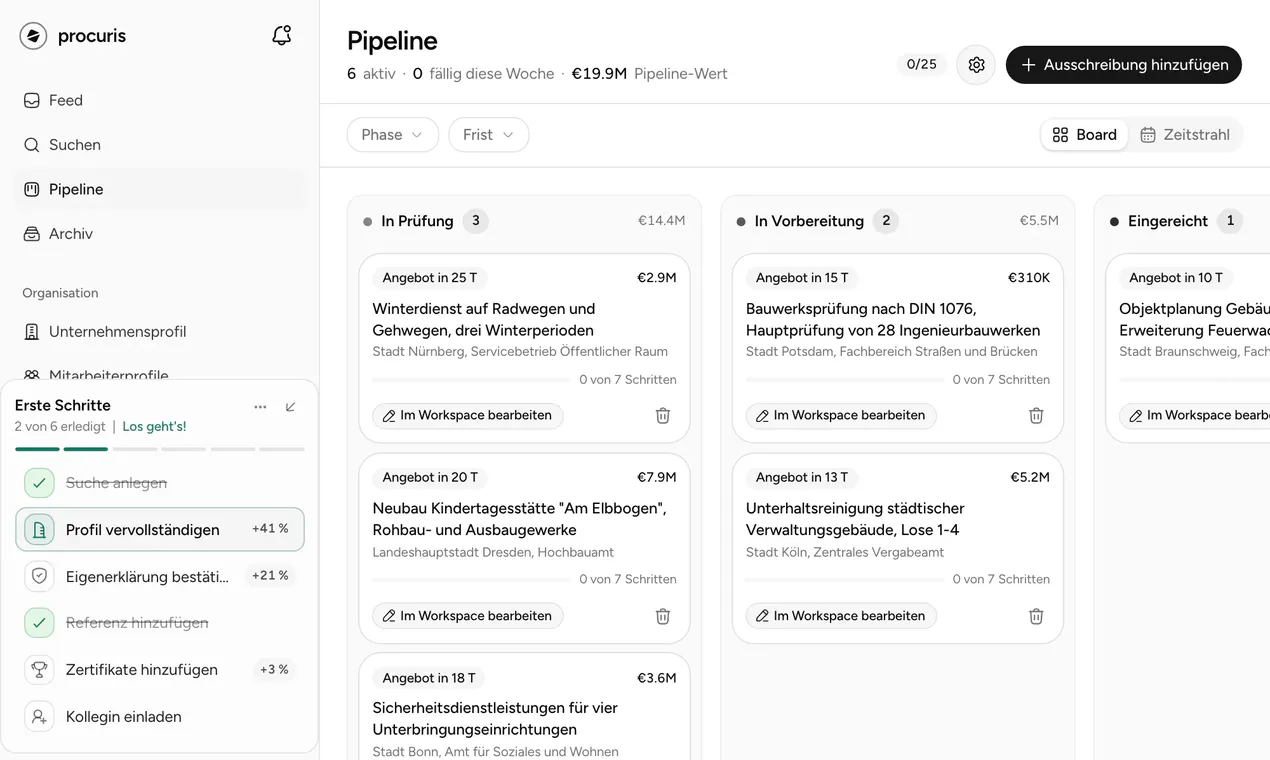Click the In Prüfung column header

pos(524,221)
